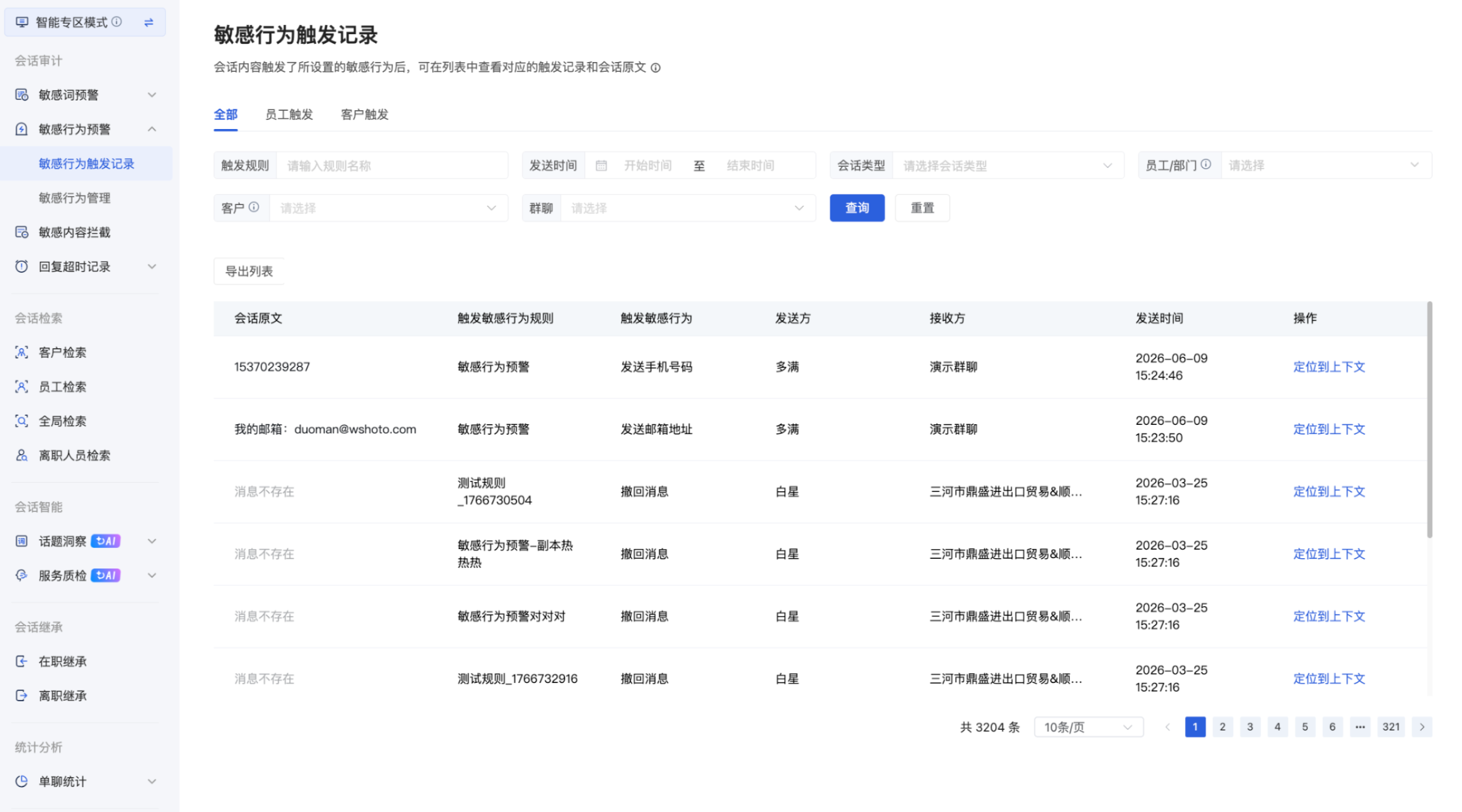Click the 导出列表 button

coord(249,271)
